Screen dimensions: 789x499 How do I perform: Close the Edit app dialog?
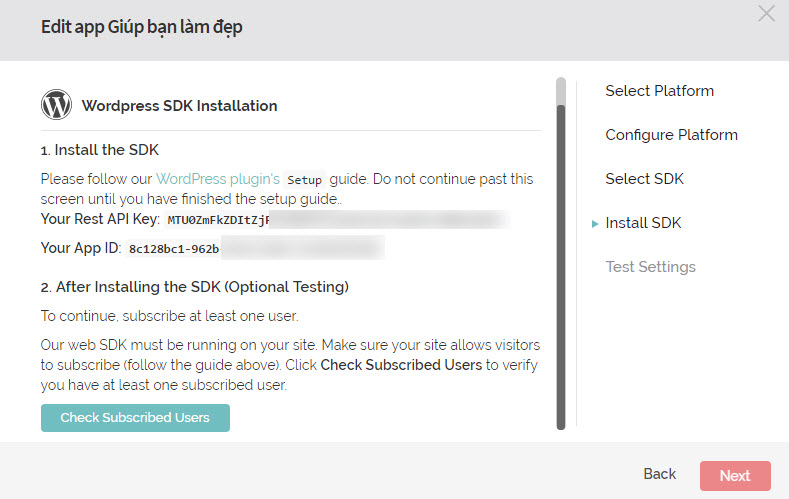[x=766, y=13]
